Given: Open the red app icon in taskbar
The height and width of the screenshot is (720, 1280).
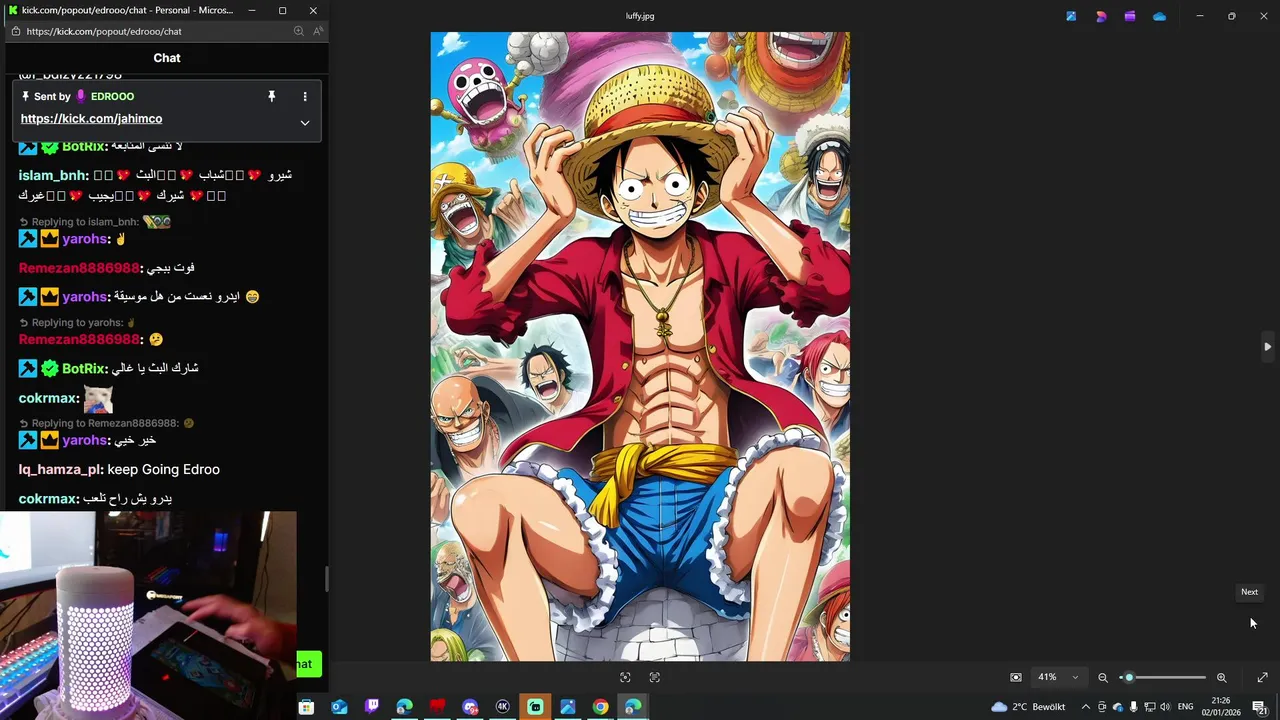Looking at the screenshot, I should pos(437,707).
